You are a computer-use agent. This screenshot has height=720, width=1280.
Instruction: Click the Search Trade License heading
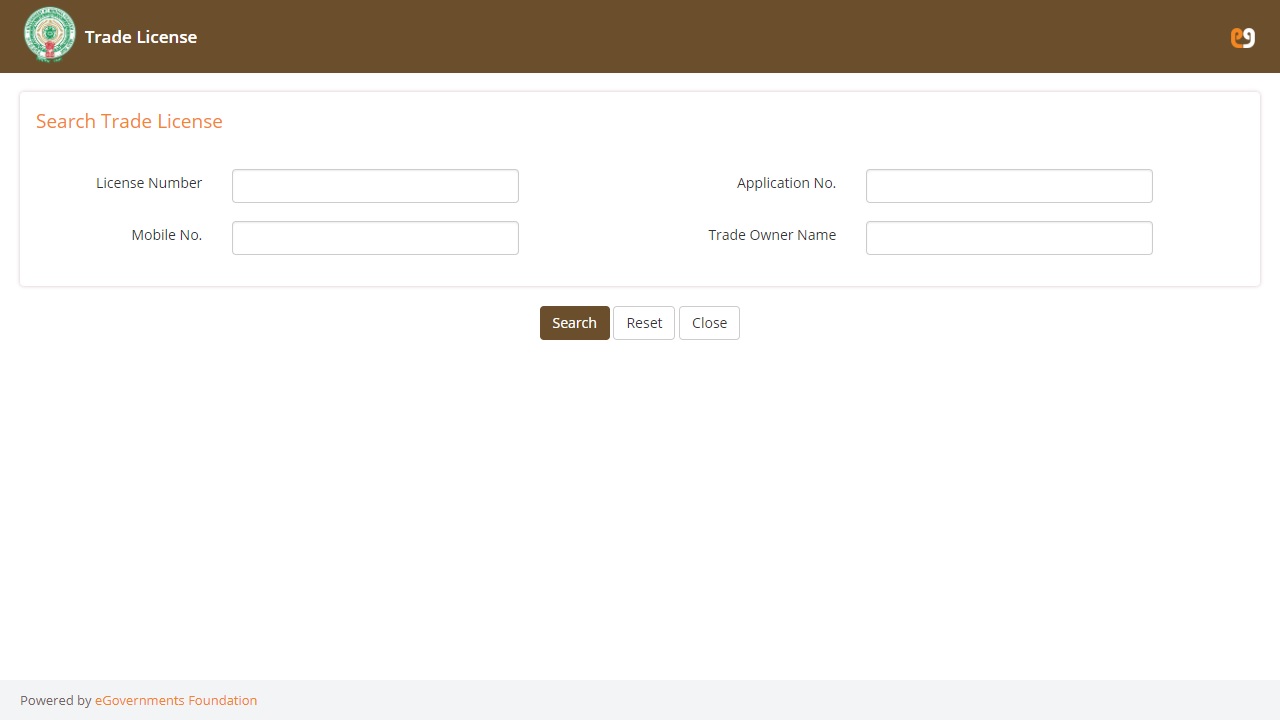(x=129, y=121)
